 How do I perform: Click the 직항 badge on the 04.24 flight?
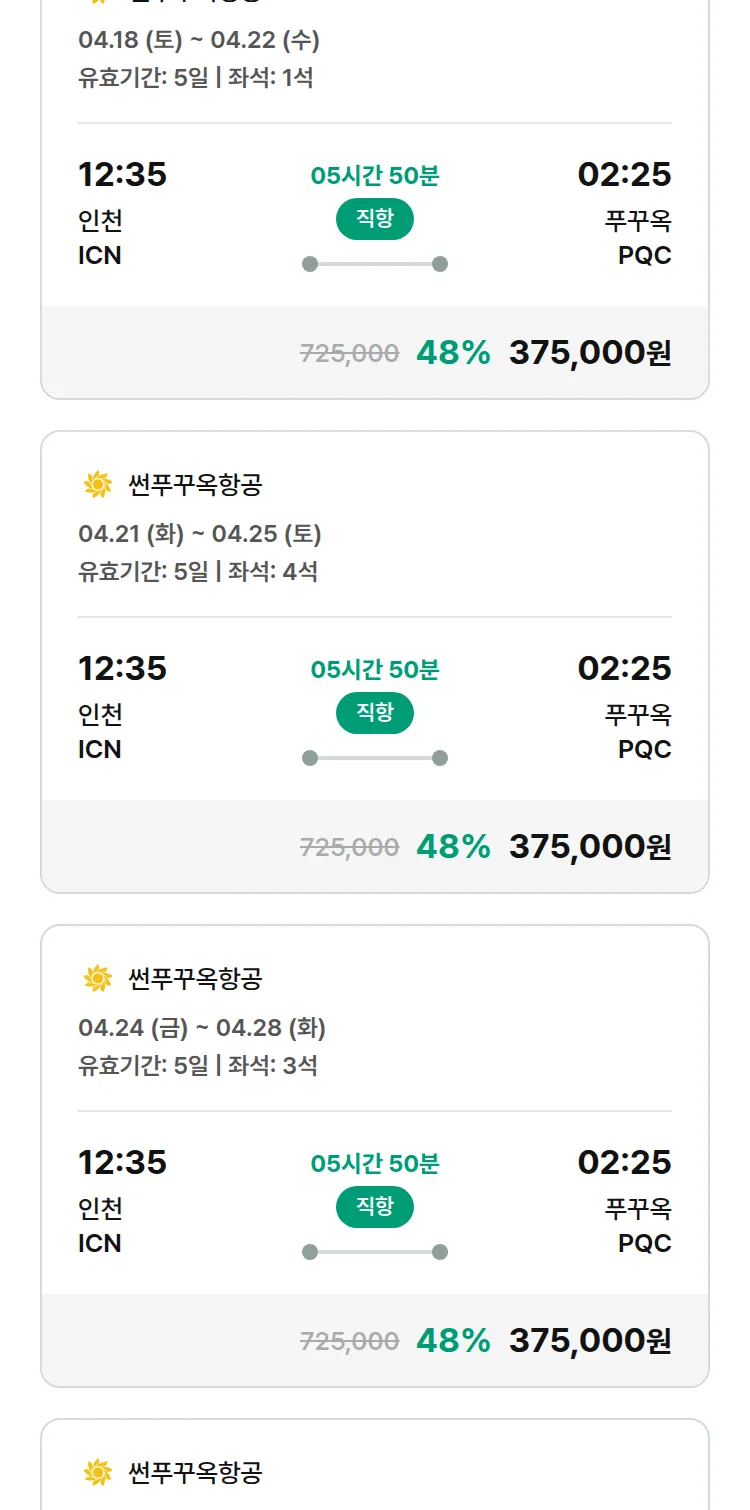375,1207
